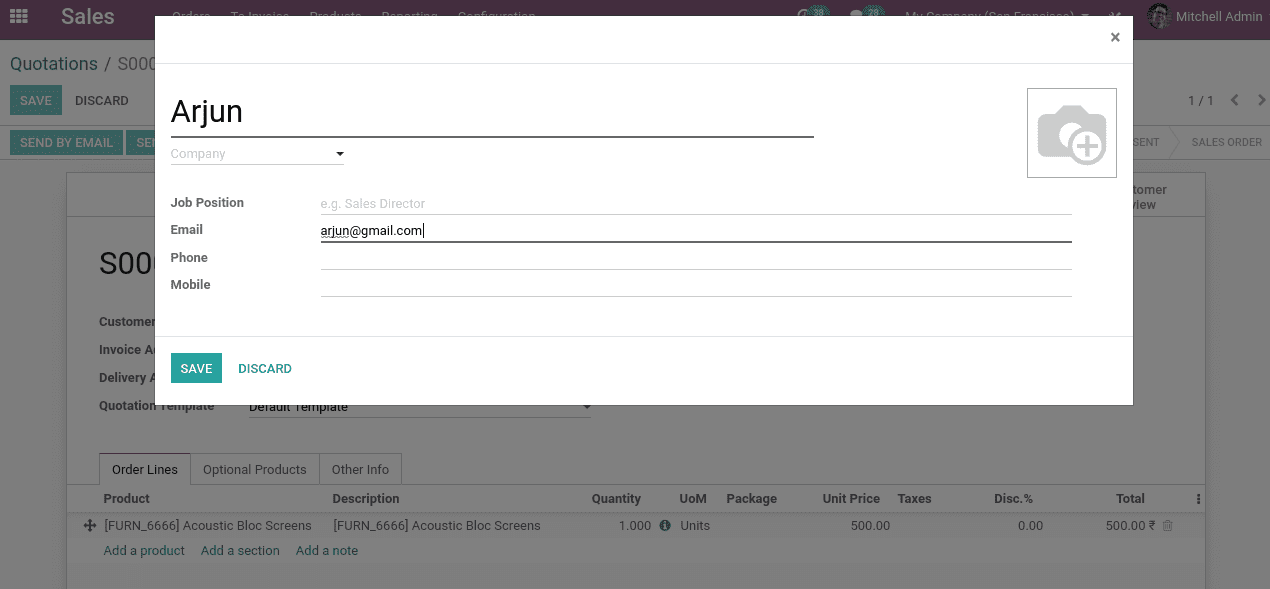This screenshot has height=589, width=1270.
Task: Click the UoM column header
Action: pos(693,498)
